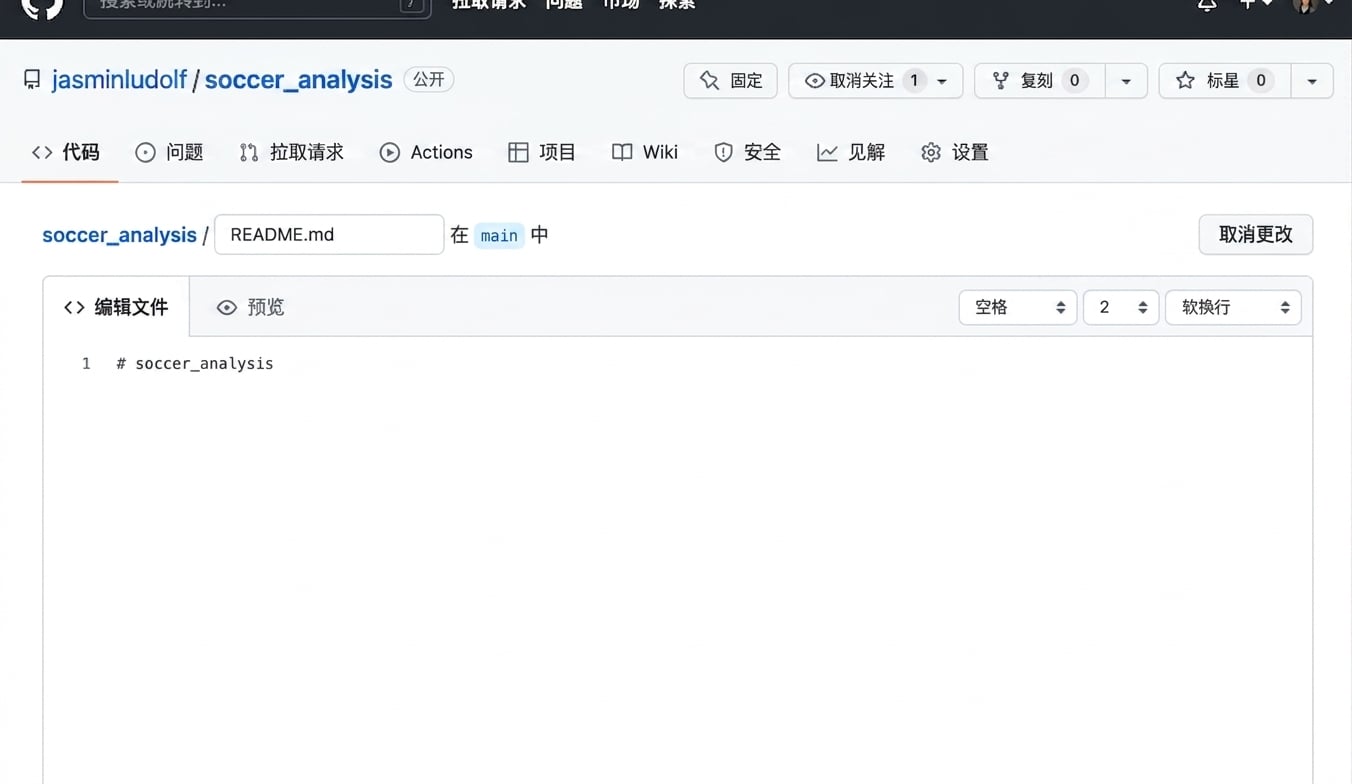Open the Wiki tab
Image resolution: width=1352 pixels, height=784 pixels.
click(x=645, y=152)
